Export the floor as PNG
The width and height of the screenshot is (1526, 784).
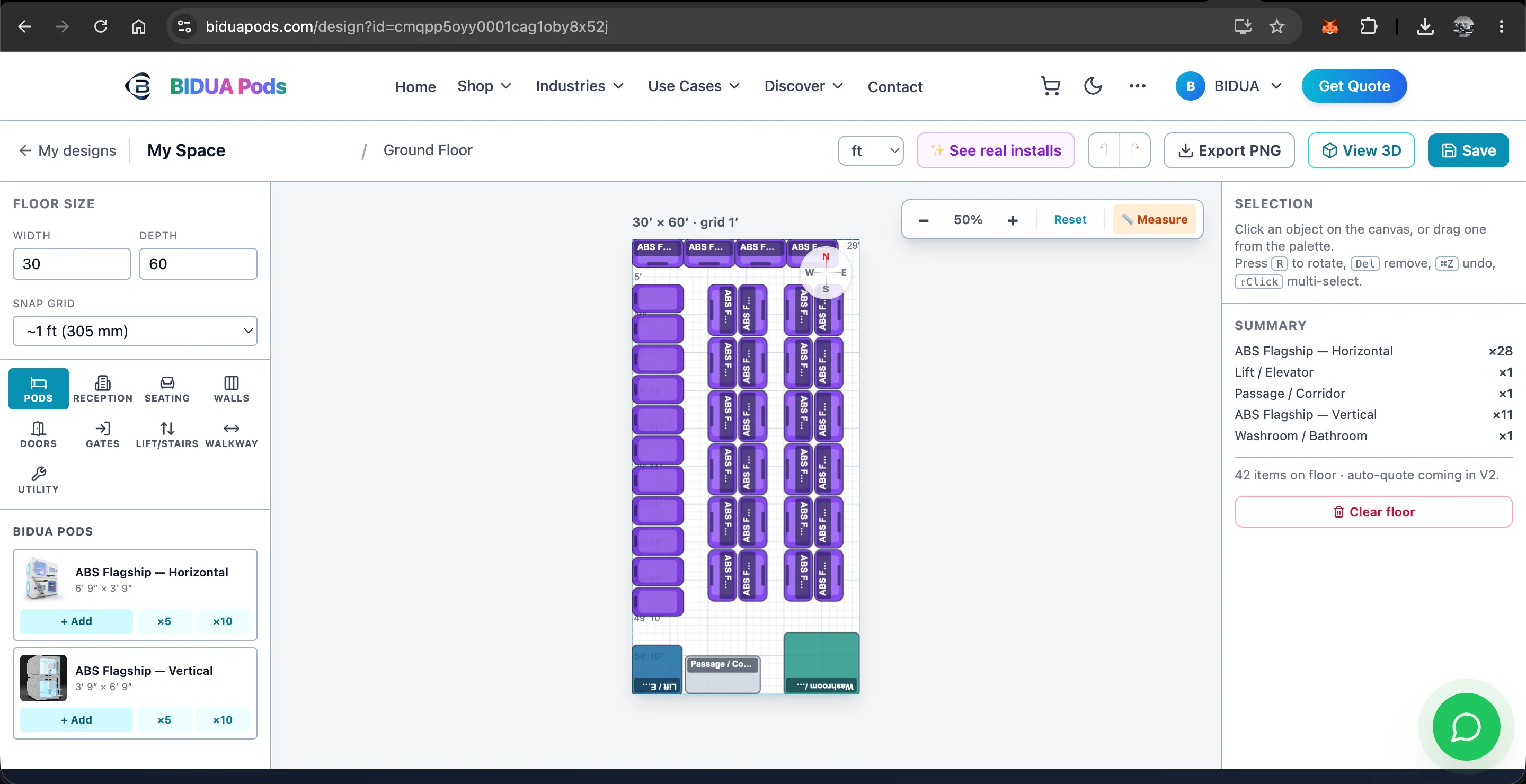click(1229, 150)
